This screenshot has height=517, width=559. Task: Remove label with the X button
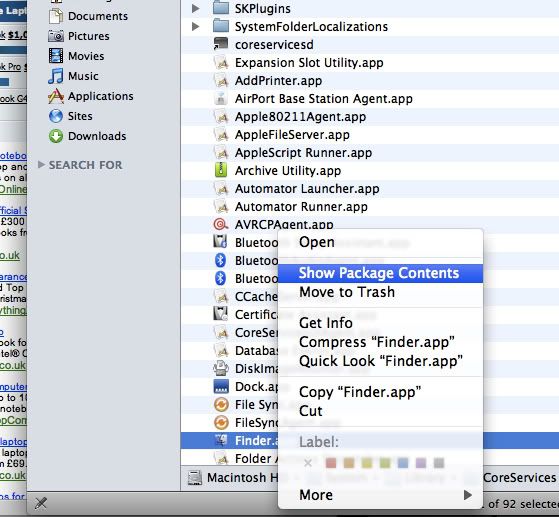[x=308, y=463]
